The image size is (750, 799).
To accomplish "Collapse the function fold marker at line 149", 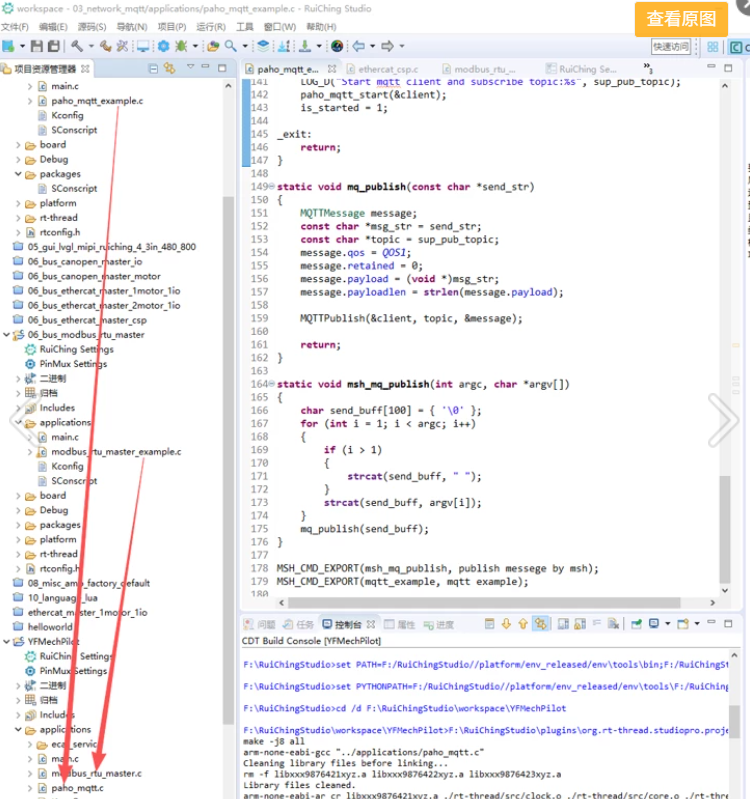I will pos(272,187).
